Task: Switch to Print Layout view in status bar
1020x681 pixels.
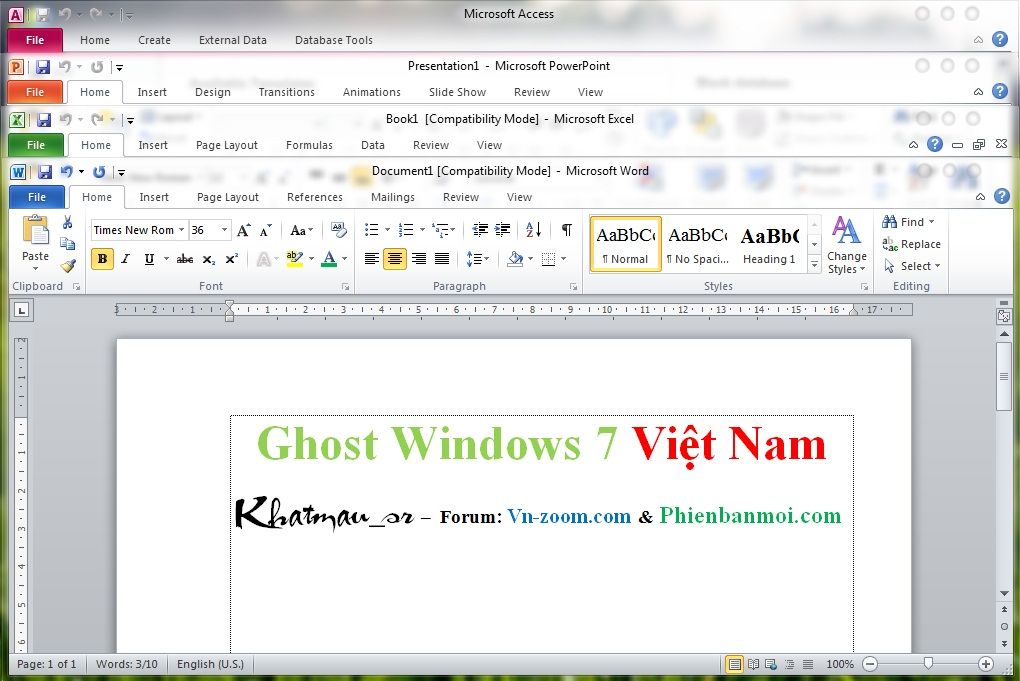Action: (x=734, y=664)
